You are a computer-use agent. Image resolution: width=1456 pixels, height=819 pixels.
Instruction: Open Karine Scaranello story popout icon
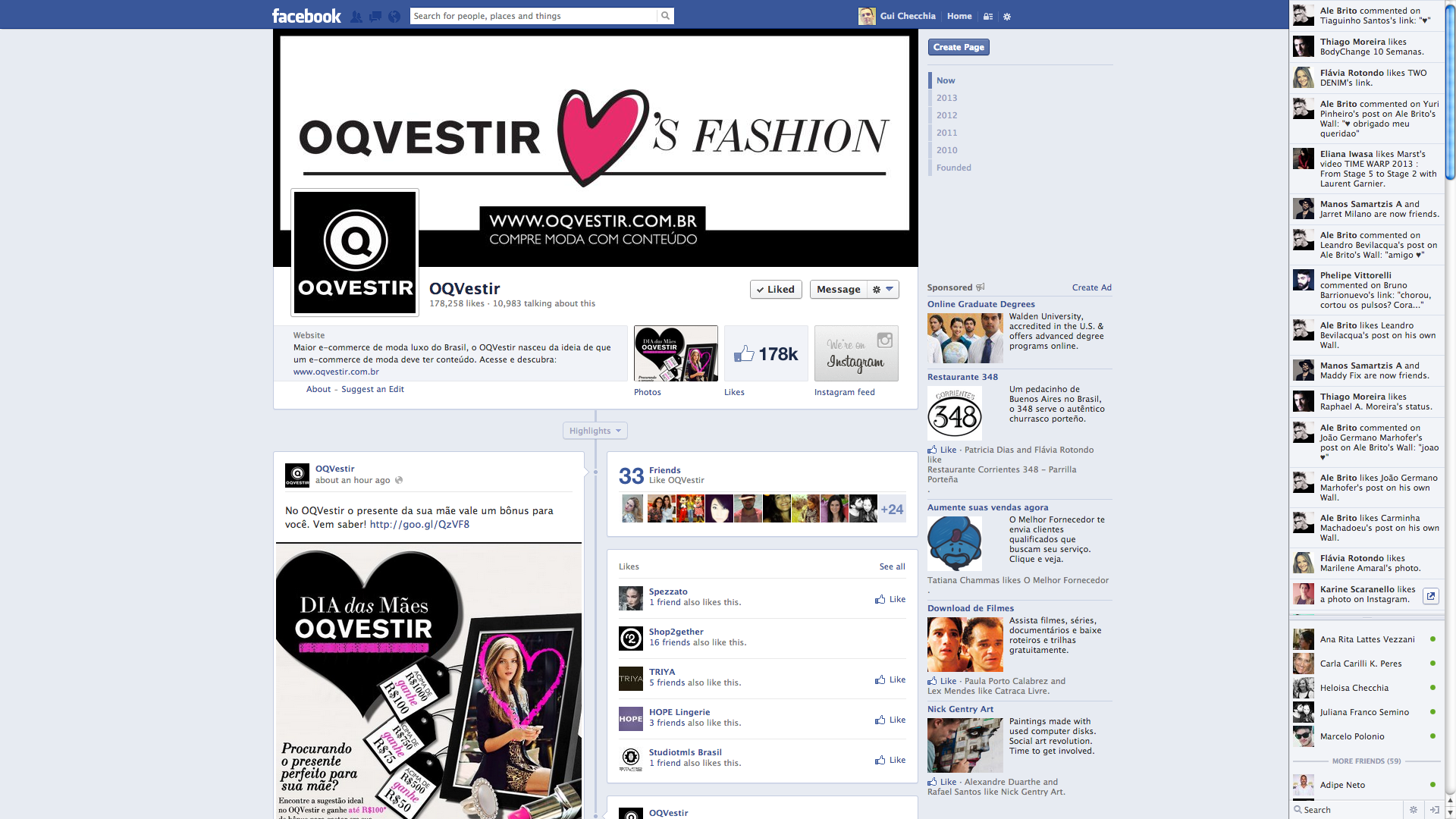click(x=1430, y=596)
